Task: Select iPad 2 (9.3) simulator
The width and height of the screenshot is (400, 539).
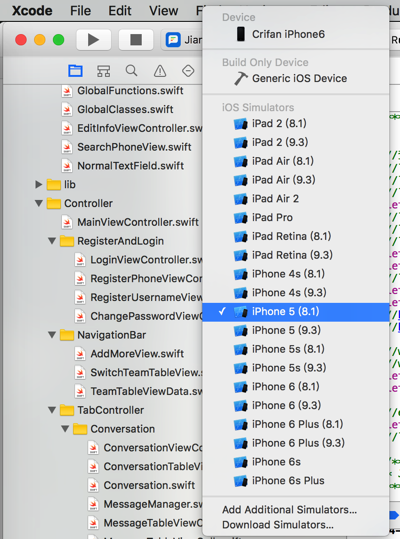Action: tap(296, 142)
